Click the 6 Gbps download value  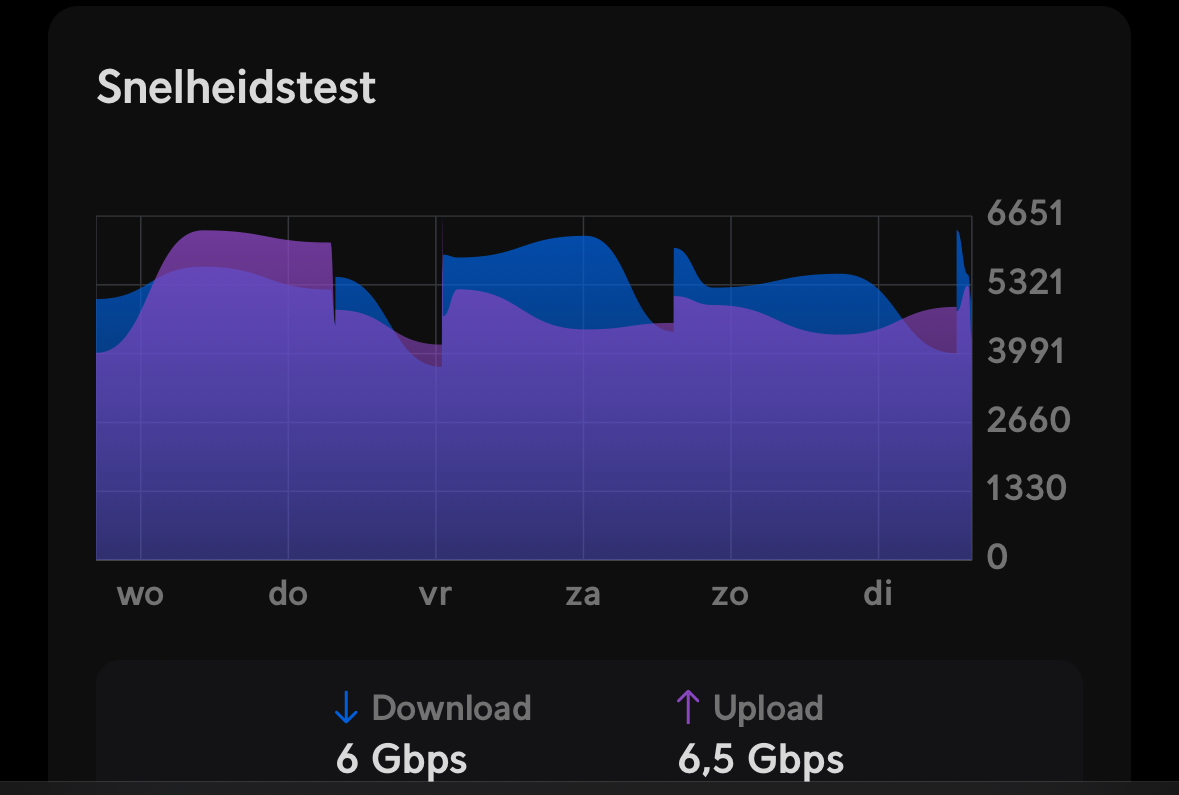402,759
